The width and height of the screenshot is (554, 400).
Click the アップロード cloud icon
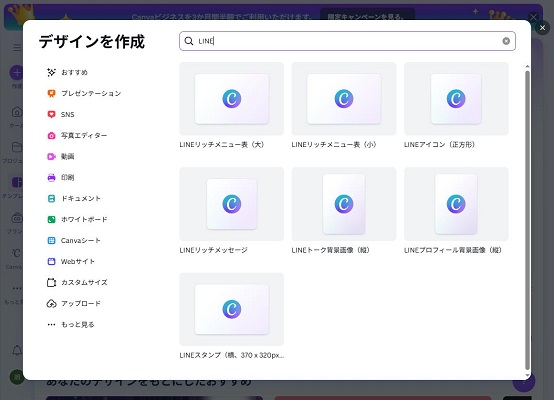tap(51, 304)
